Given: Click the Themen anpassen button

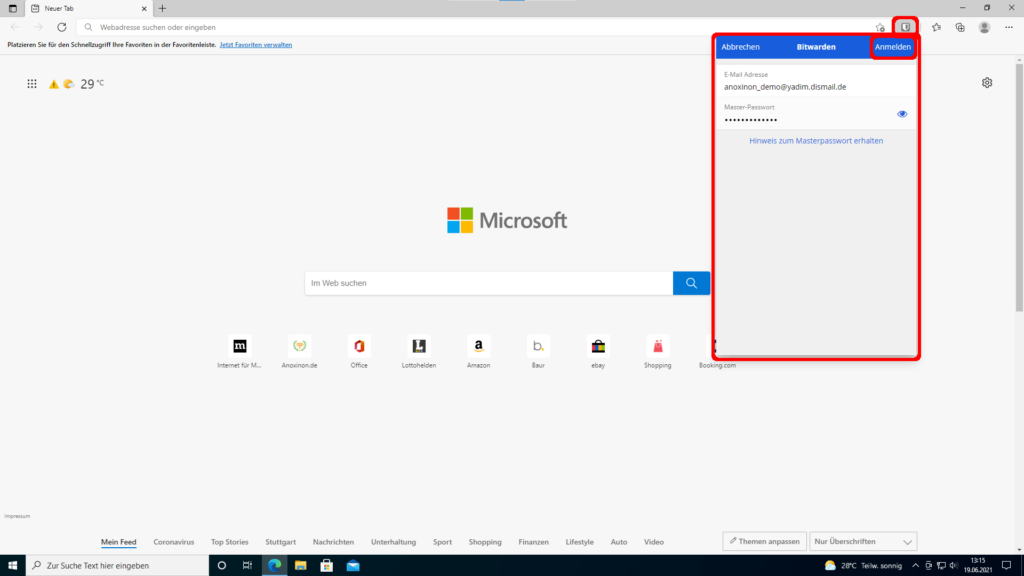Looking at the screenshot, I should coord(764,541).
